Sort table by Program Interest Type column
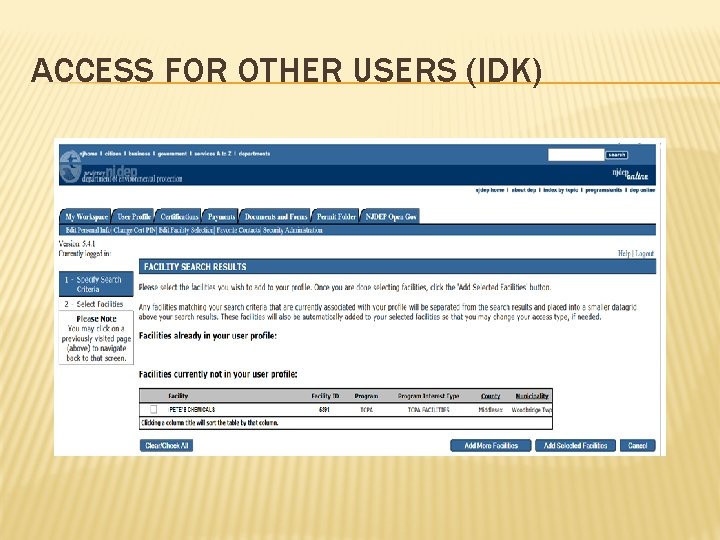720x540 pixels. click(428, 395)
